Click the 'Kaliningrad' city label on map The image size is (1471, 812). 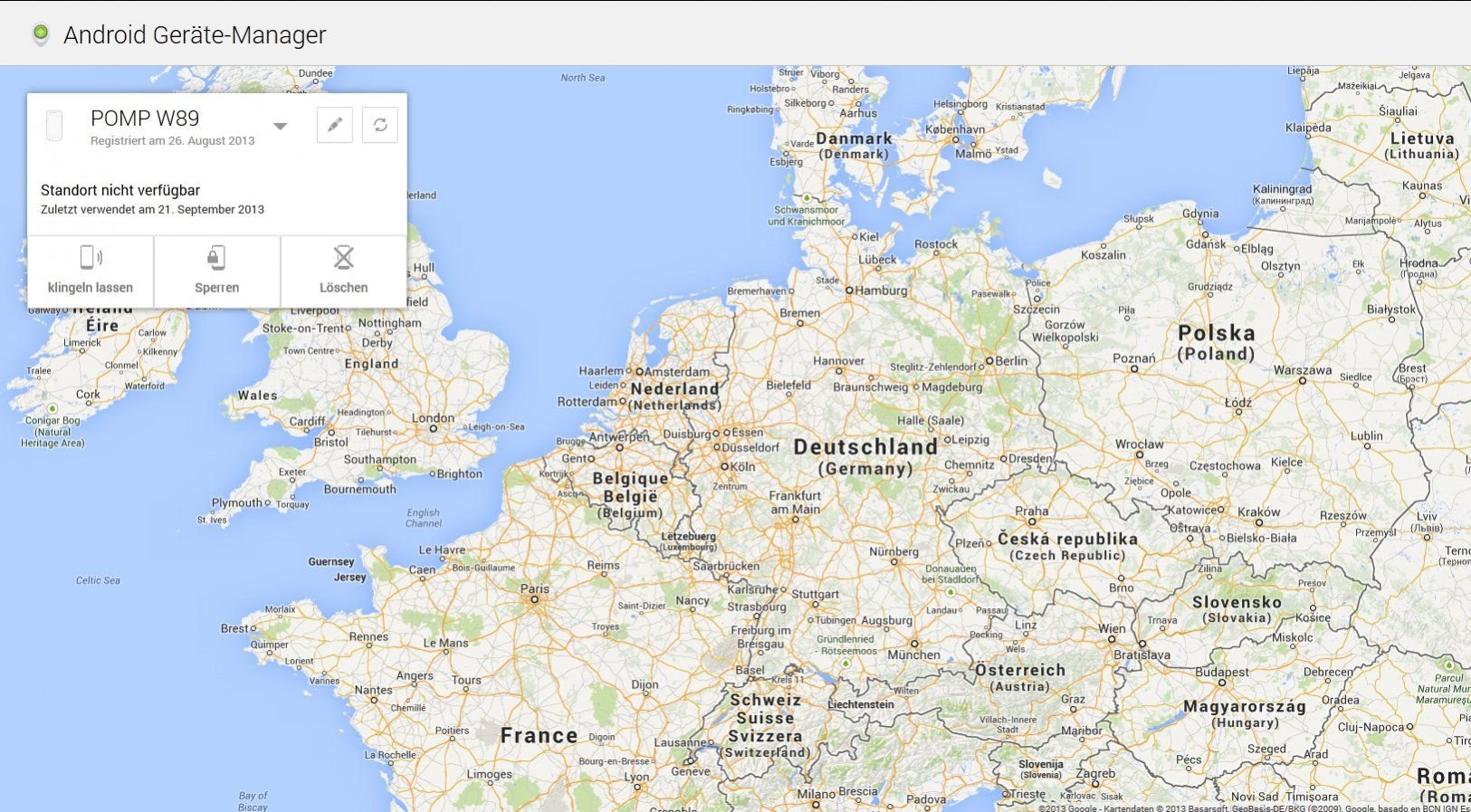(1282, 188)
